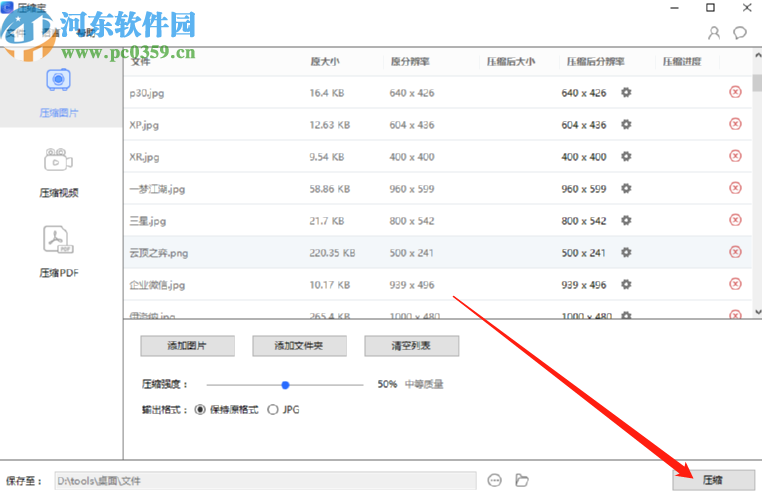
Task: Select the 三星.jpg file name
Action: point(147,221)
